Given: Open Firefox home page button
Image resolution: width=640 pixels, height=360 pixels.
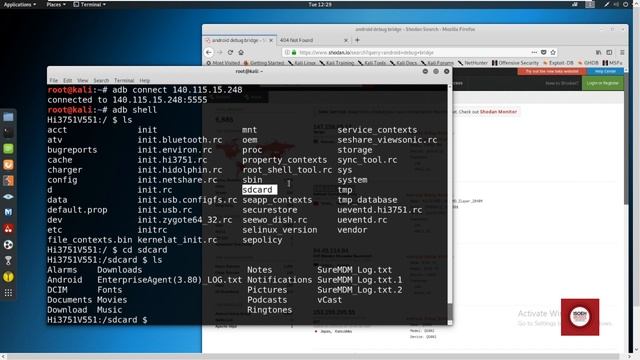Looking at the screenshot, I should (241, 52).
